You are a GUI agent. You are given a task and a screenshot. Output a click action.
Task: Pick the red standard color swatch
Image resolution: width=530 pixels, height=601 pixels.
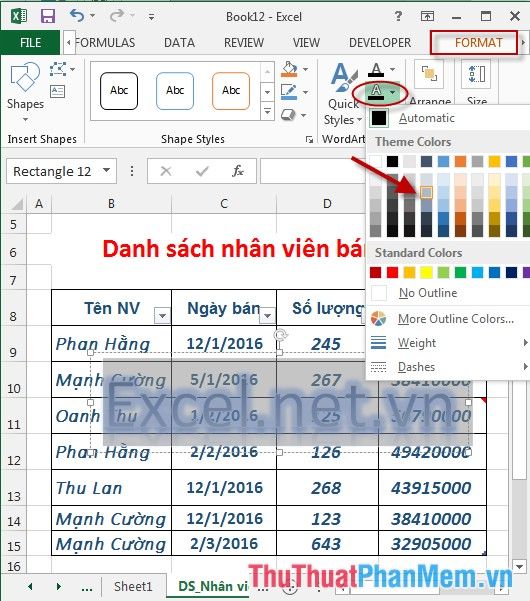[392, 273]
